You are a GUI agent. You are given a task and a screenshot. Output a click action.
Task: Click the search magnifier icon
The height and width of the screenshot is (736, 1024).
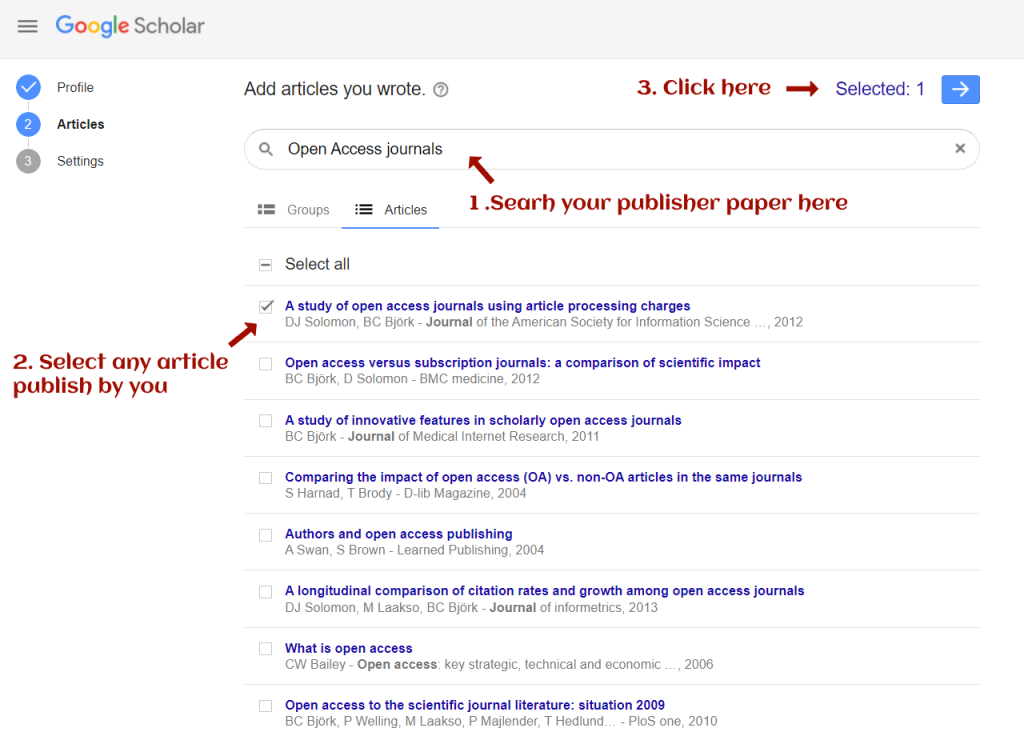(x=266, y=149)
